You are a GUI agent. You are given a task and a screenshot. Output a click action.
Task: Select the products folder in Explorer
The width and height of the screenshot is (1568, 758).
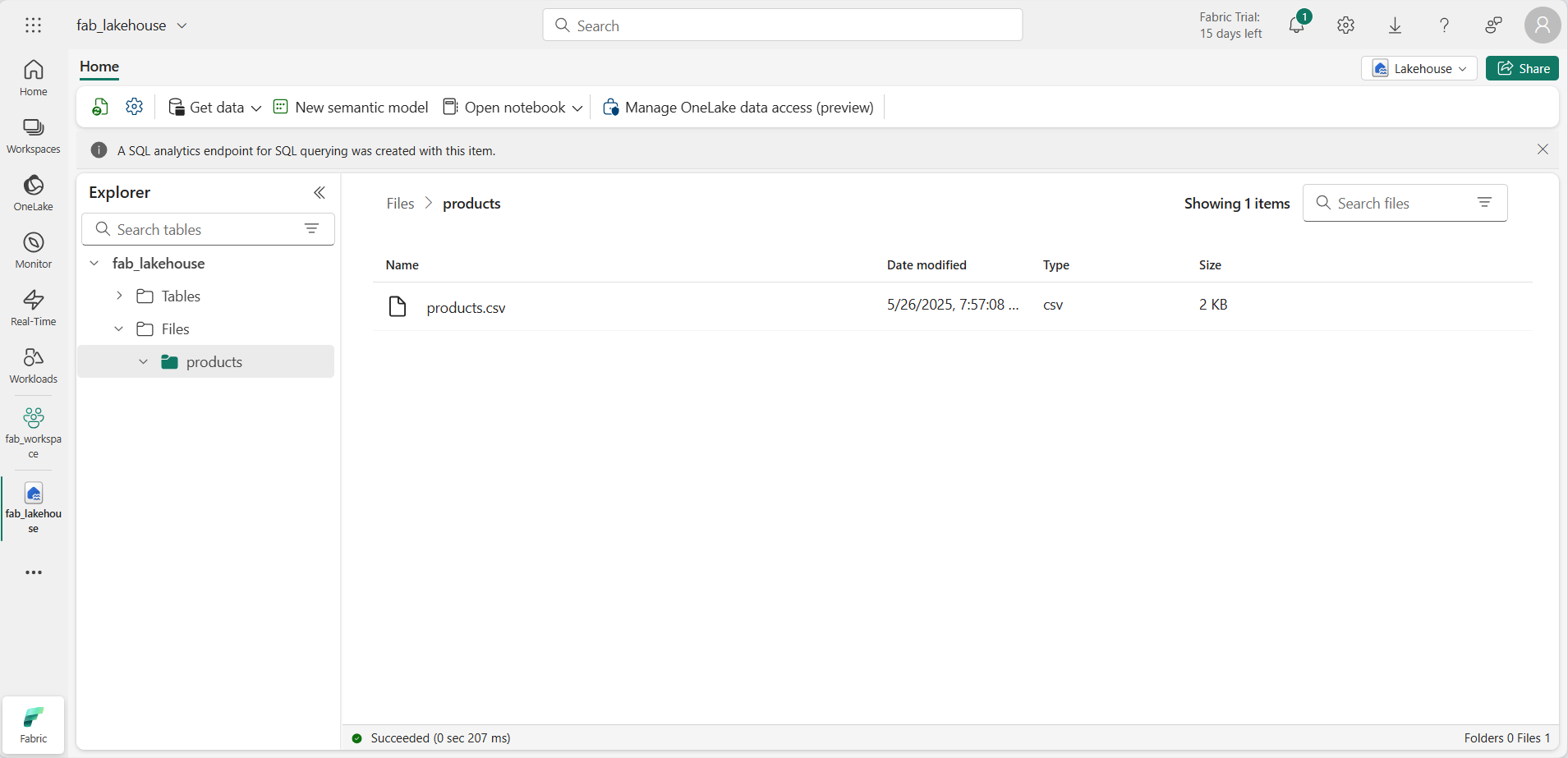214,362
